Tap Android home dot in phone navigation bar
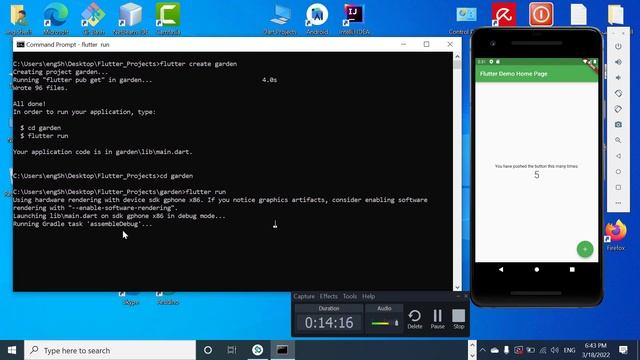The height and width of the screenshot is (360, 640). point(537,269)
